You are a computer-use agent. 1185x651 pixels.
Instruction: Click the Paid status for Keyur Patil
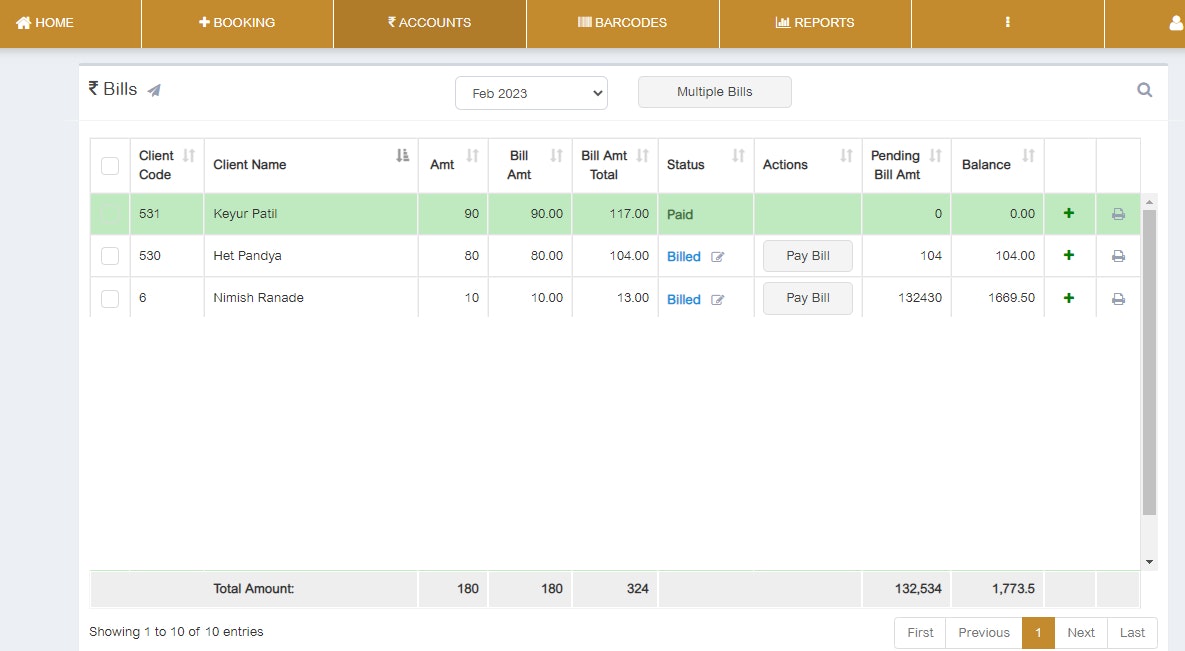pos(679,215)
